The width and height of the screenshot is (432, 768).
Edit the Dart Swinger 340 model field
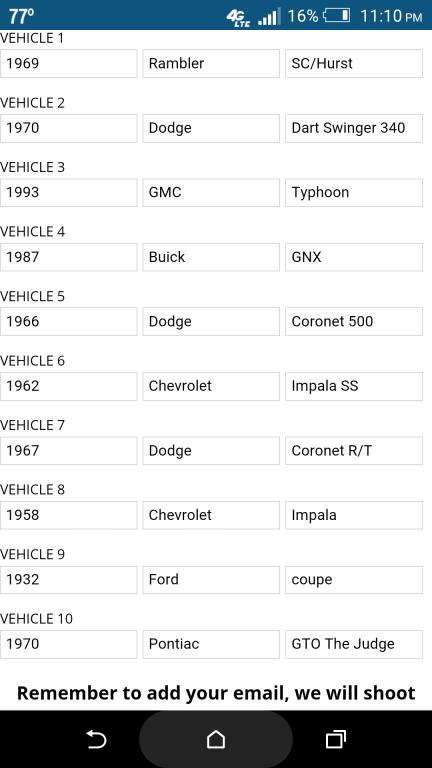[354, 128]
